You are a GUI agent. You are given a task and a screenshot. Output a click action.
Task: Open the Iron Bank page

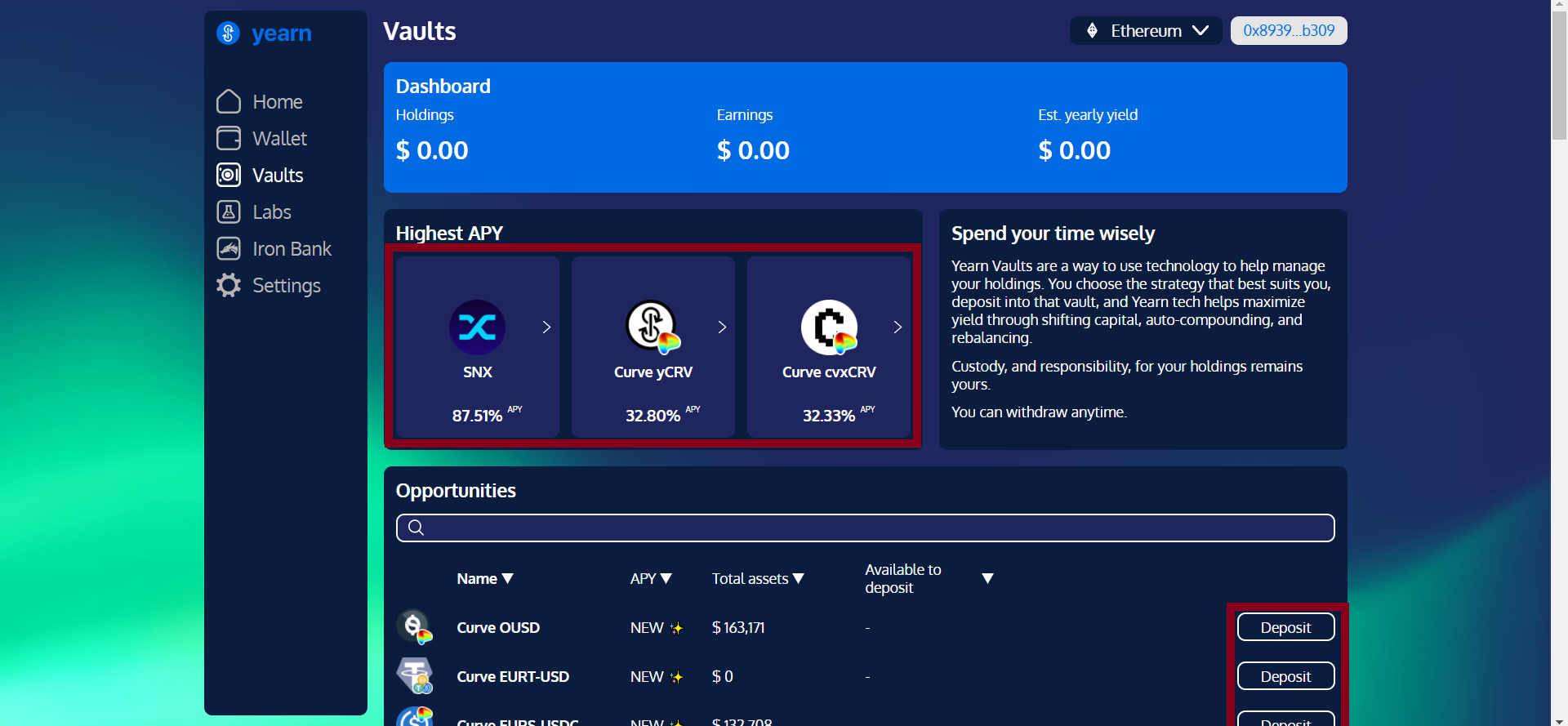[x=292, y=248]
